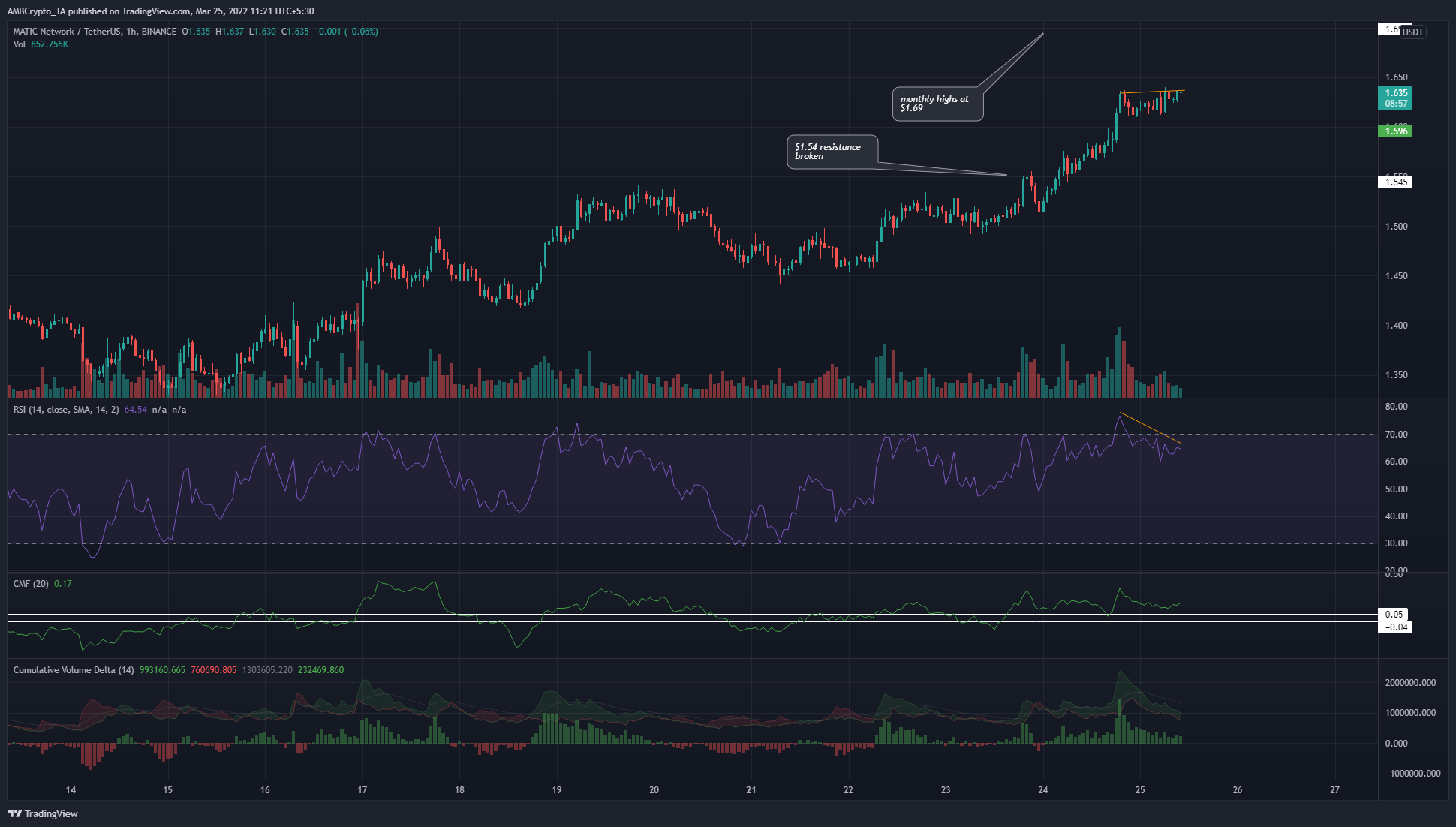Image resolution: width=1456 pixels, height=827 pixels.
Task: Click the 64.54 RSI value readout
Action: (135, 410)
